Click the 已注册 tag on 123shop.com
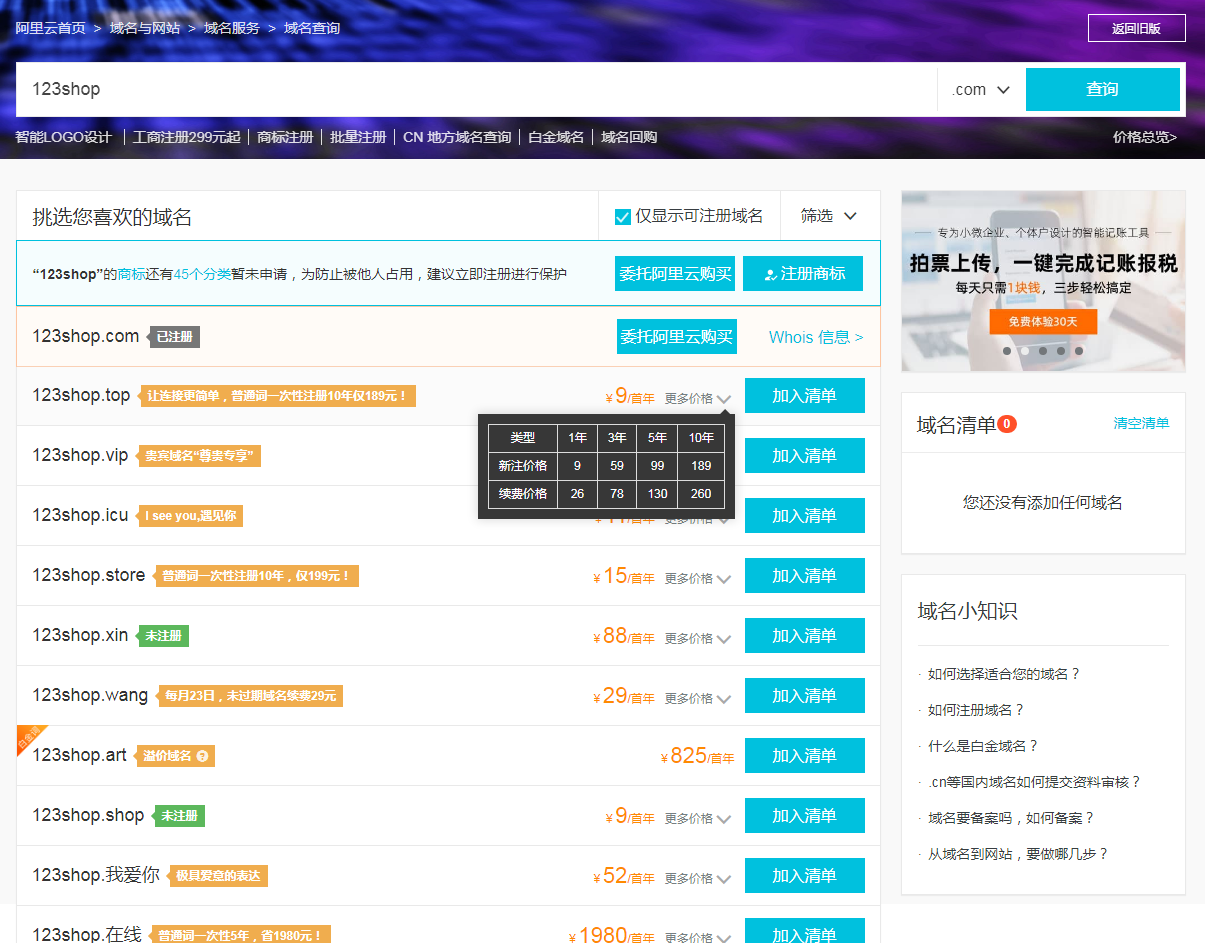 (x=174, y=337)
